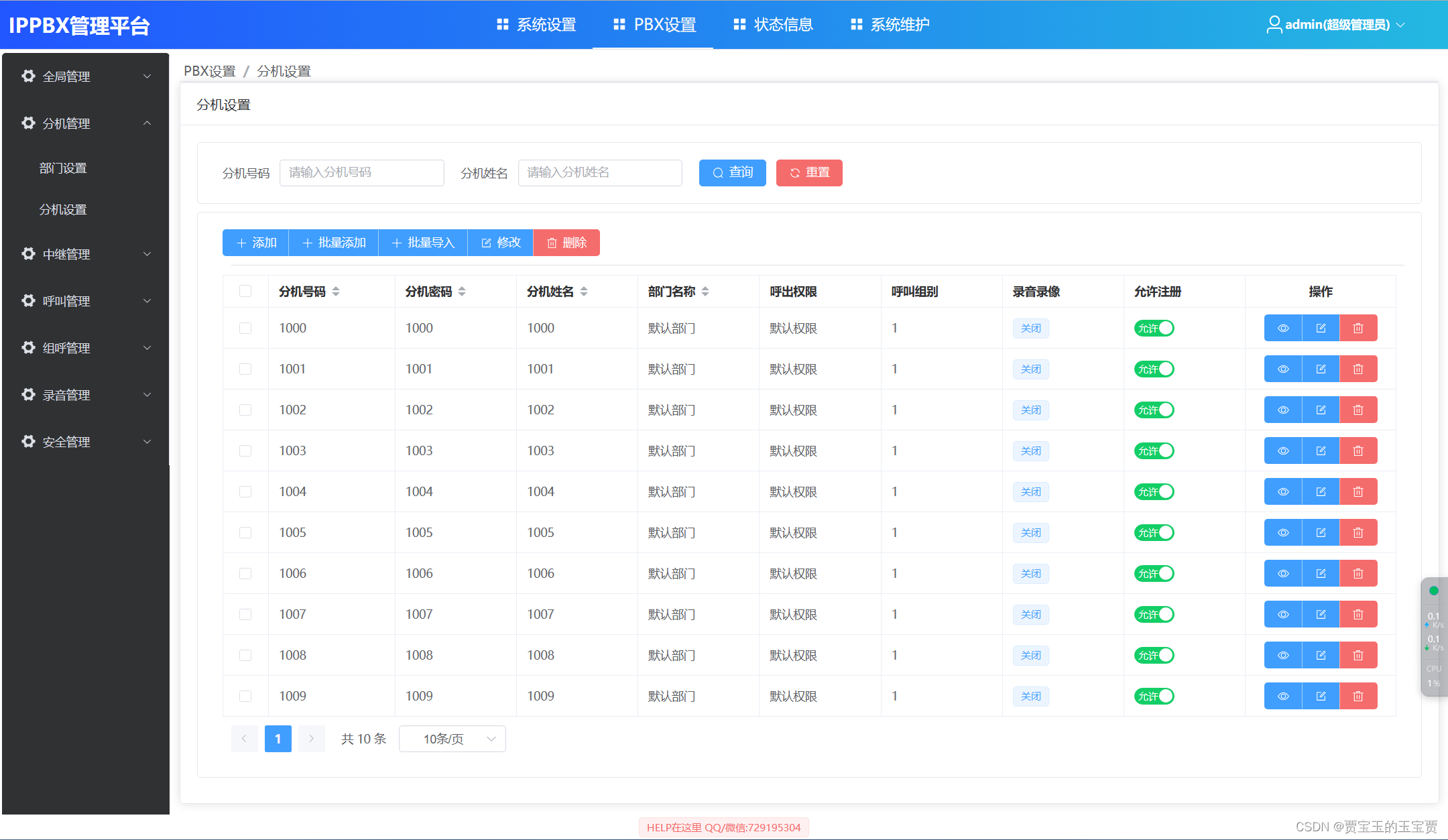Check the checkbox for extension 1004
Image resolution: width=1448 pixels, height=840 pixels.
pyautogui.click(x=245, y=491)
